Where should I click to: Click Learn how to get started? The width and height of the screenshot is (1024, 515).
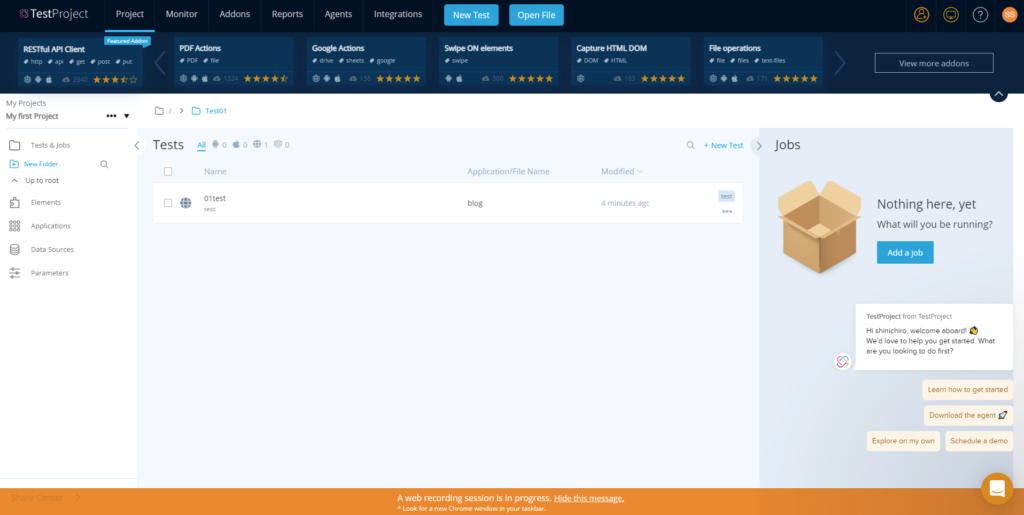(x=968, y=390)
